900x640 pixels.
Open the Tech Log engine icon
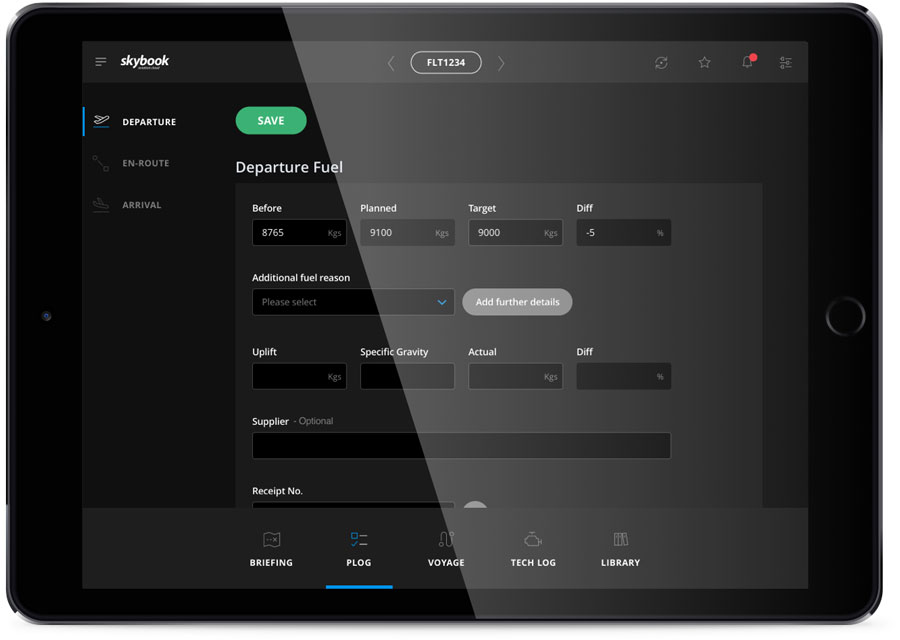point(533,538)
